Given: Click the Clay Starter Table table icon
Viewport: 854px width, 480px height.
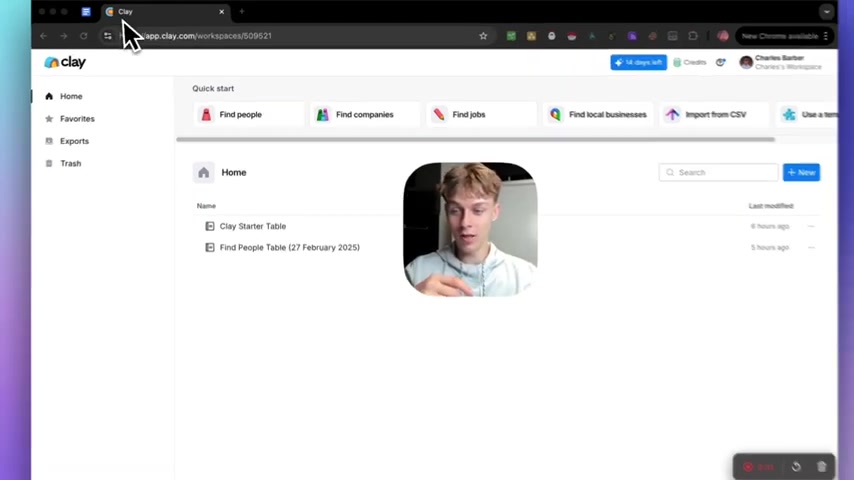Looking at the screenshot, I should 210,226.
